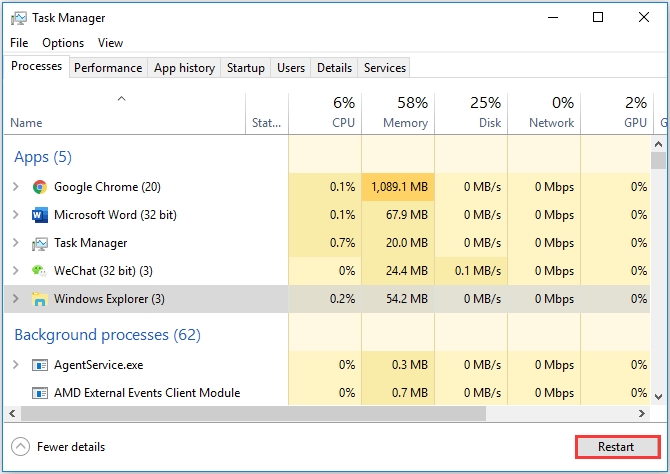670x474 pixels.
Task: Click the horizontal scrollbar thumb
Action: (253, 413)
